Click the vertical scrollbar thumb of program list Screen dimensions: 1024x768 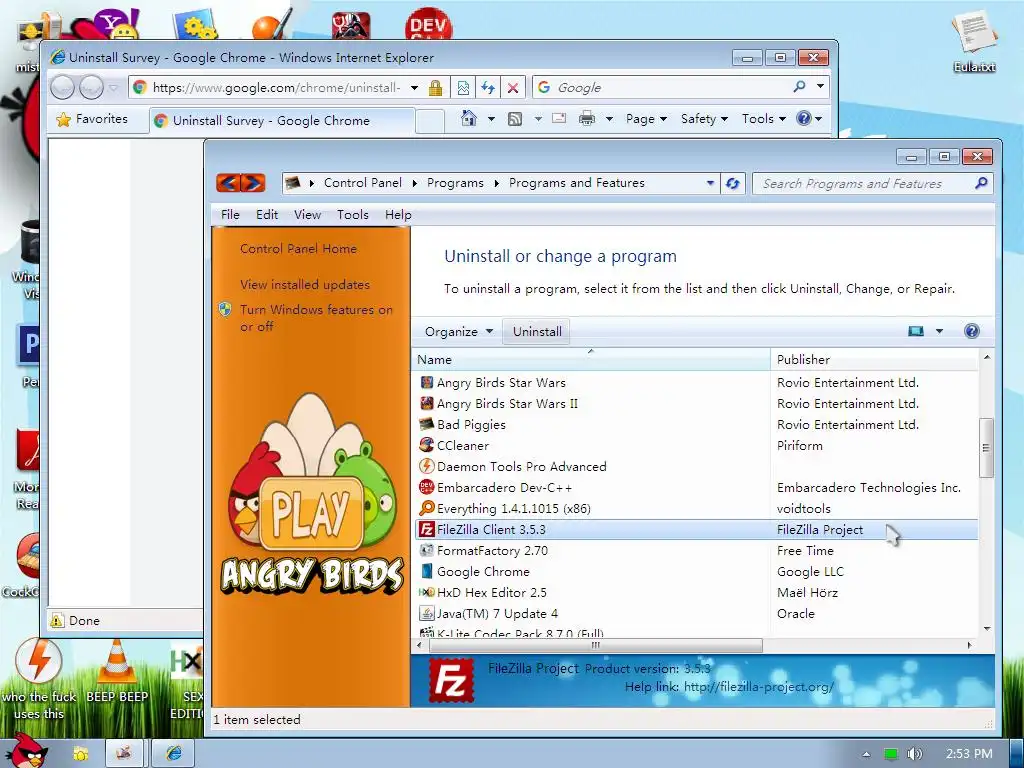[x=986, y=447]
